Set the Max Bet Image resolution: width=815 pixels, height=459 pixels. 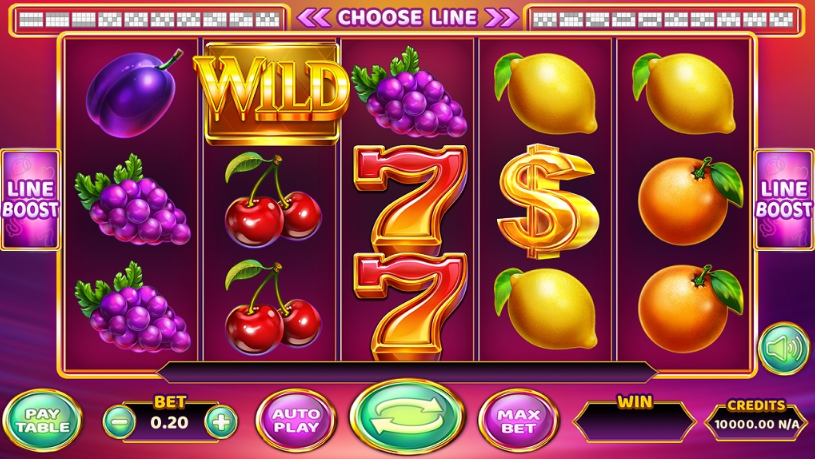518,420
